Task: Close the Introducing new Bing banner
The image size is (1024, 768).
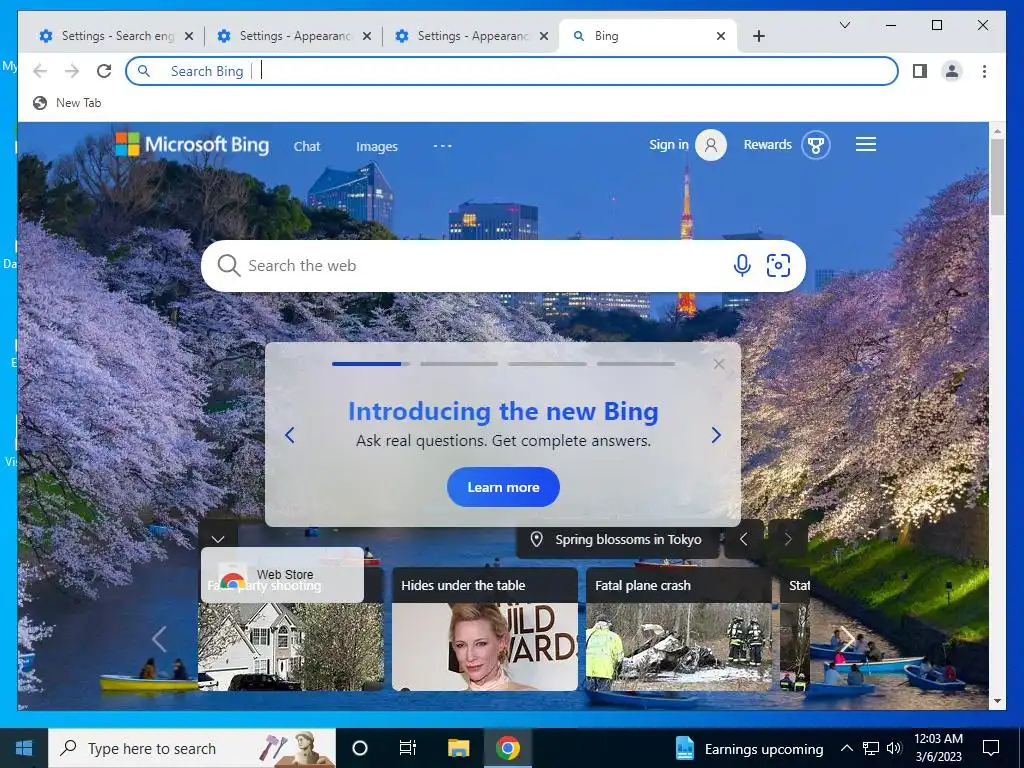Action: pyautogui.click(x=718, y=364)
